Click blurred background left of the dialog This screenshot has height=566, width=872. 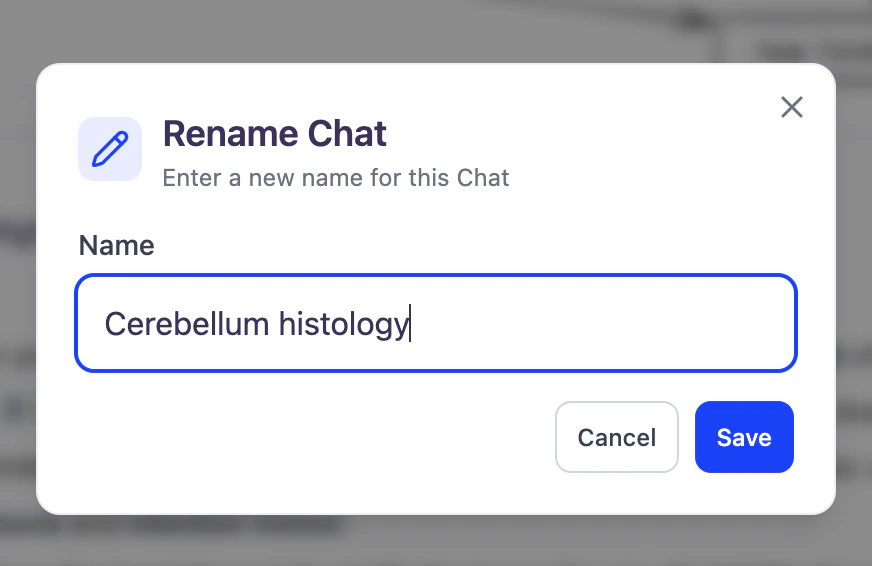pos(17,300)
